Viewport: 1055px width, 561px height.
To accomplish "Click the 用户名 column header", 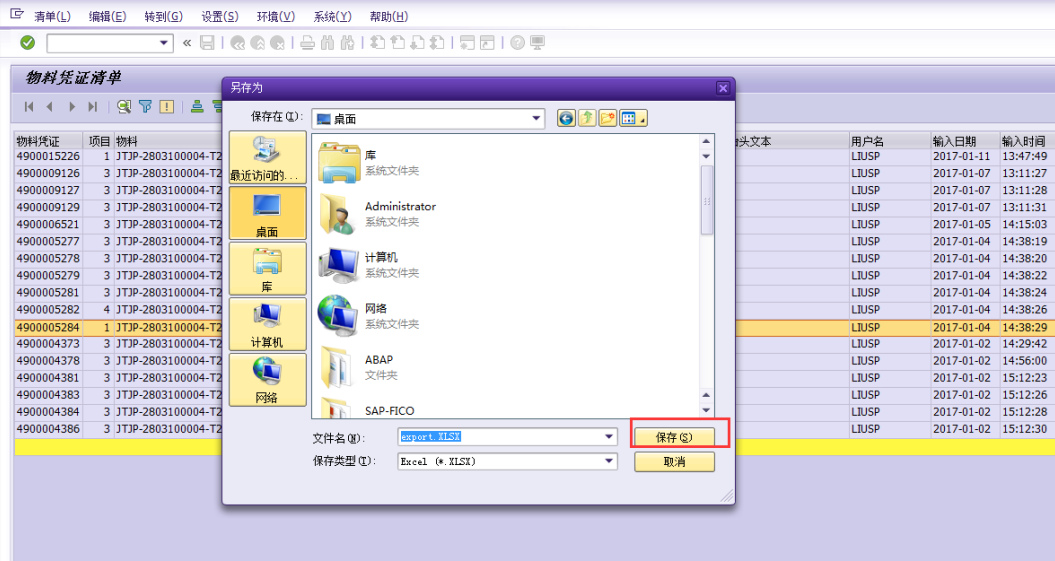I will click(x=889, y=141).
